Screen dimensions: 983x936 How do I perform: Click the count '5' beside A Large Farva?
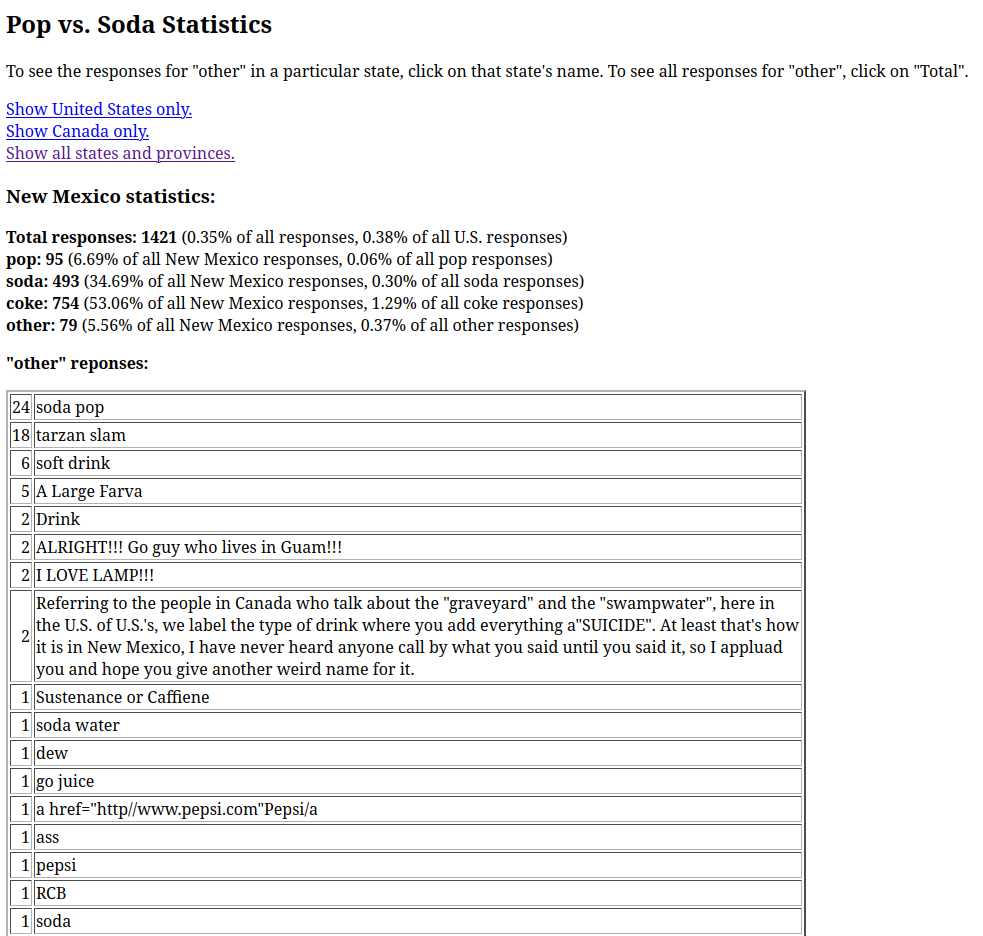[21, 491]
